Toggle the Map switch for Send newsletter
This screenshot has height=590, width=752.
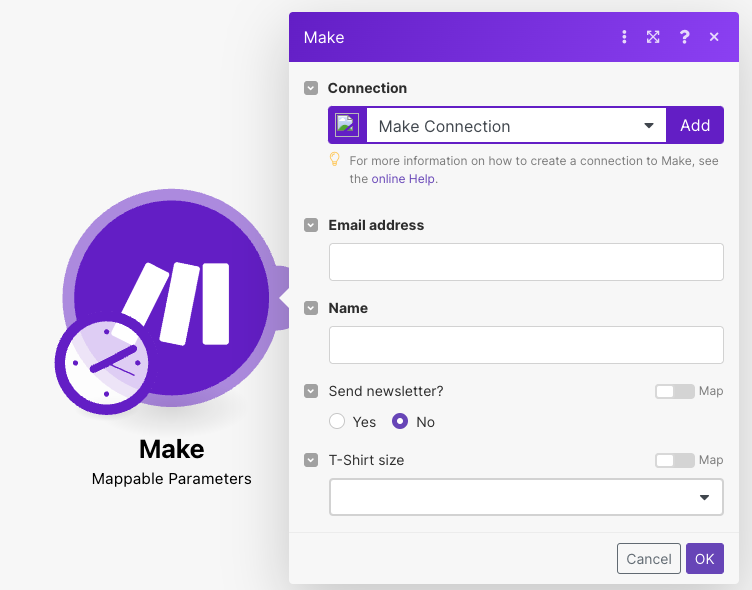[674, 391]
